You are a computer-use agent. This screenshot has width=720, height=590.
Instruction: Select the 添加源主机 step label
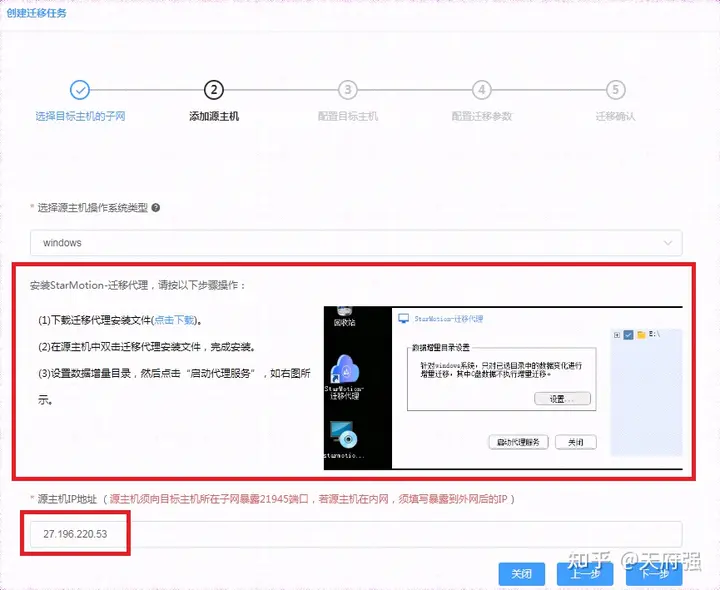[214, 116]
